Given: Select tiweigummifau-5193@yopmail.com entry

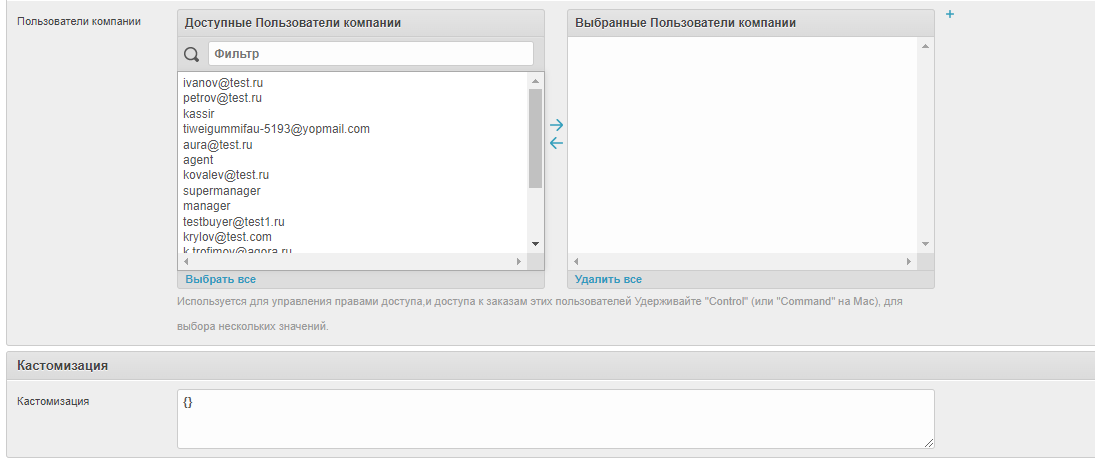Looking at the screenshot, I should [x=276, y=129].
